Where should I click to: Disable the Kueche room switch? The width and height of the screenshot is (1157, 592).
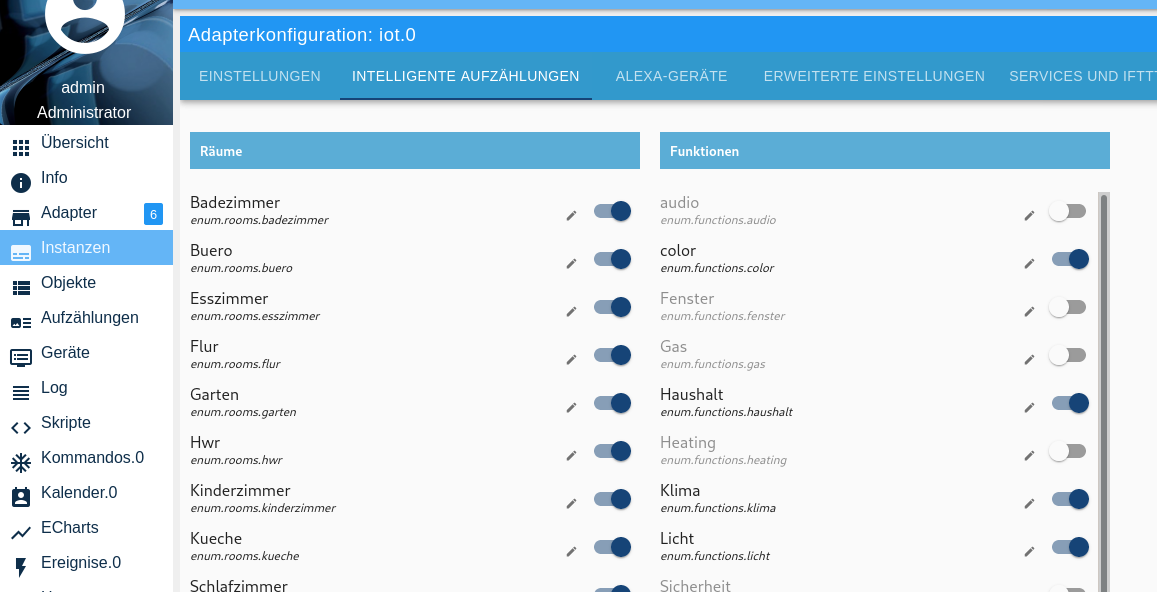tap(612, 547)
